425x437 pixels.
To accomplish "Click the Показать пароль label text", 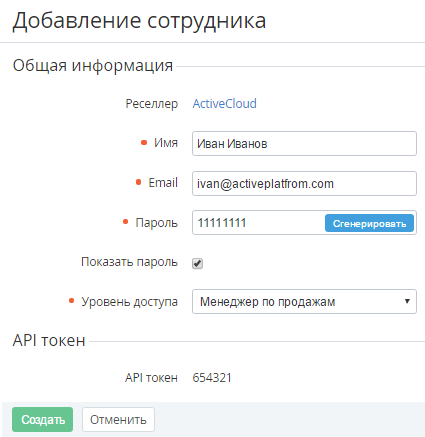I will [129, 262].
